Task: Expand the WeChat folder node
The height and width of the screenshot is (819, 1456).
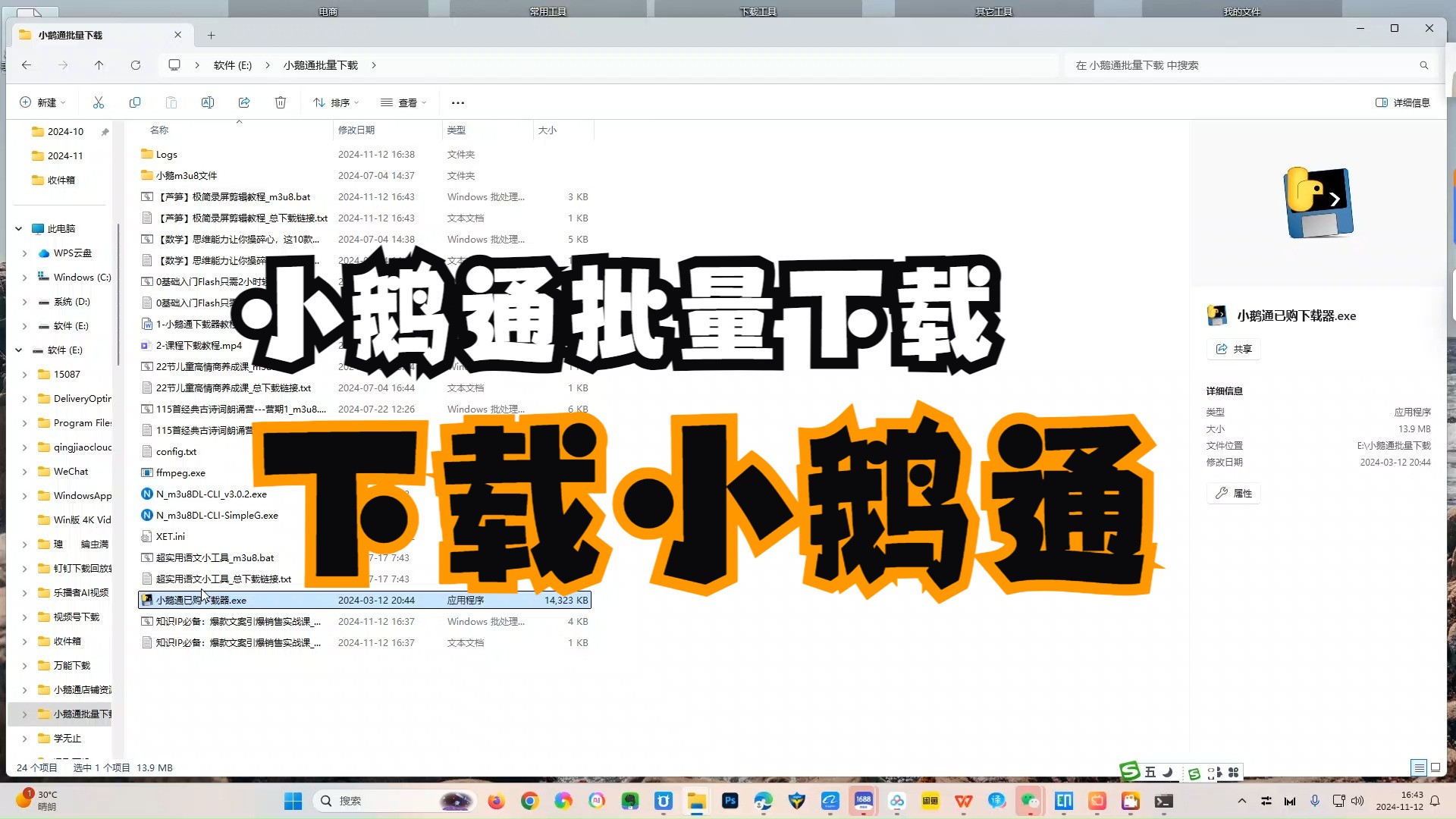Action: click(x=24, y=472)
